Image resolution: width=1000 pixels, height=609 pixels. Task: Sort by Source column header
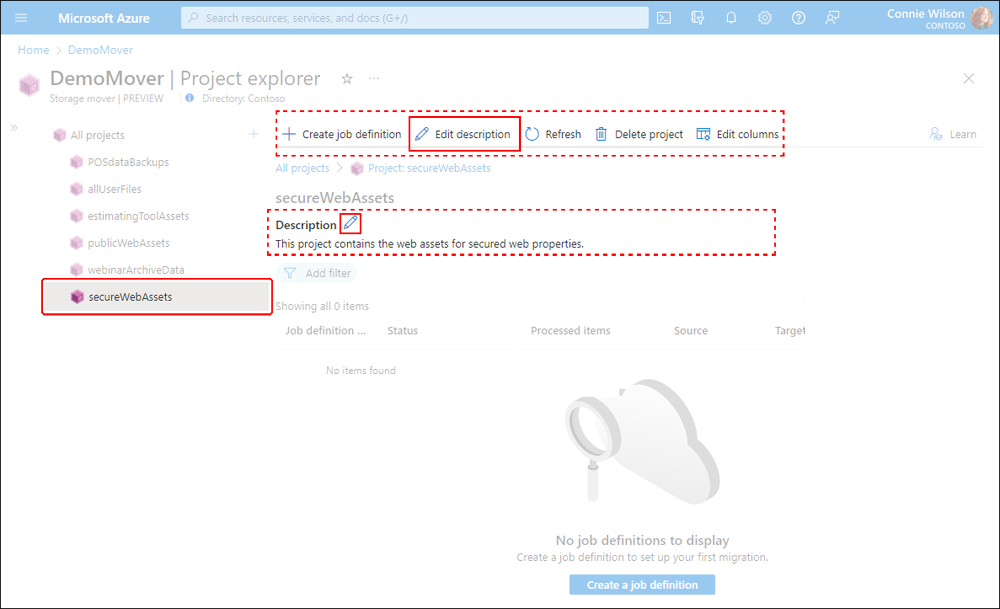tap(691, 330)
